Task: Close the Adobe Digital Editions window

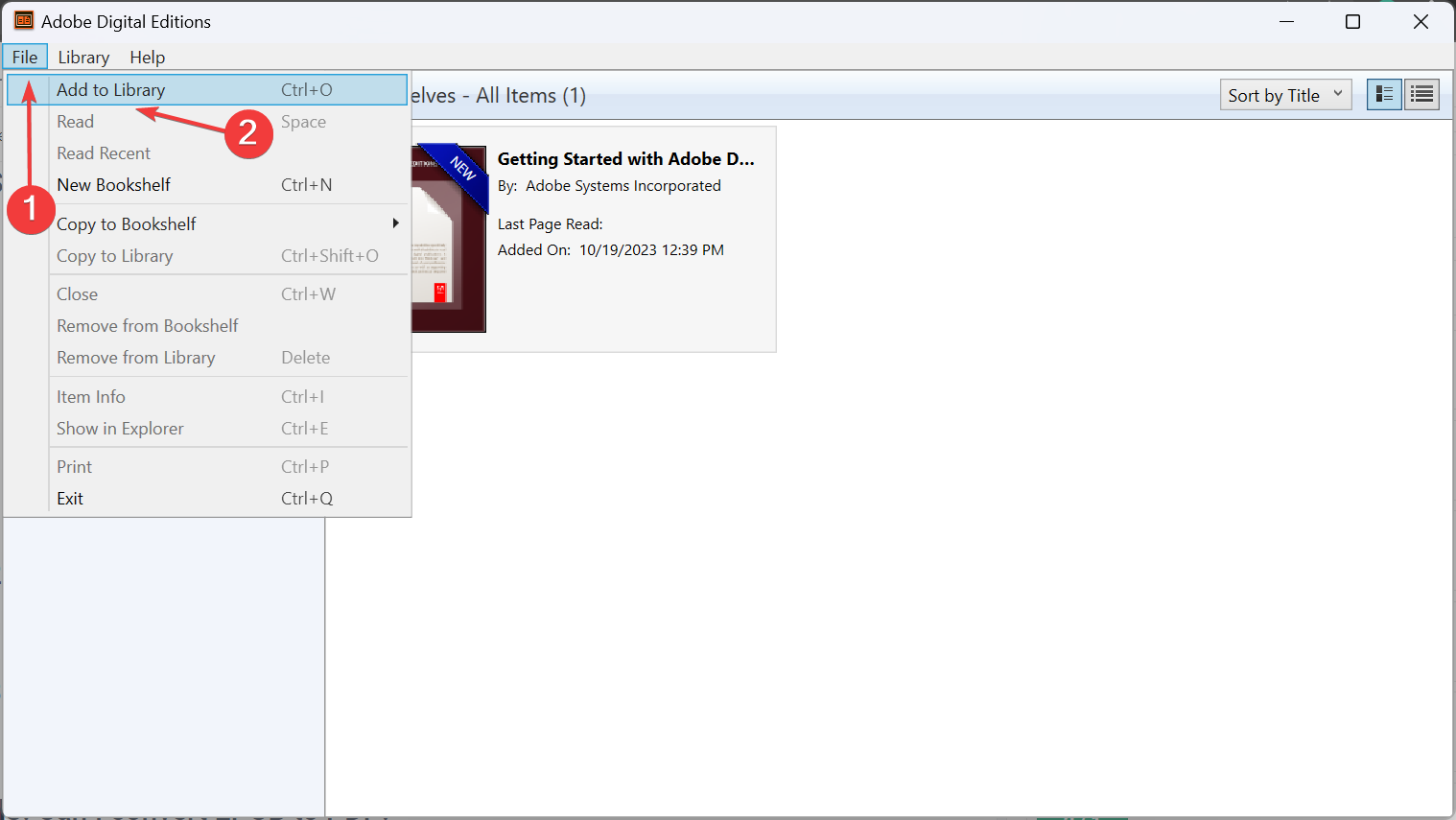Action: [x=1421, y=21]
